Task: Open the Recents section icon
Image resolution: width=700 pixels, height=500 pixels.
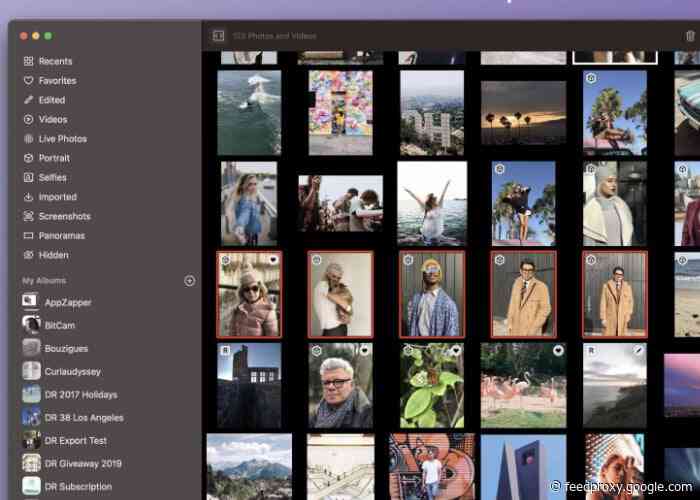Action: point(29,61)
